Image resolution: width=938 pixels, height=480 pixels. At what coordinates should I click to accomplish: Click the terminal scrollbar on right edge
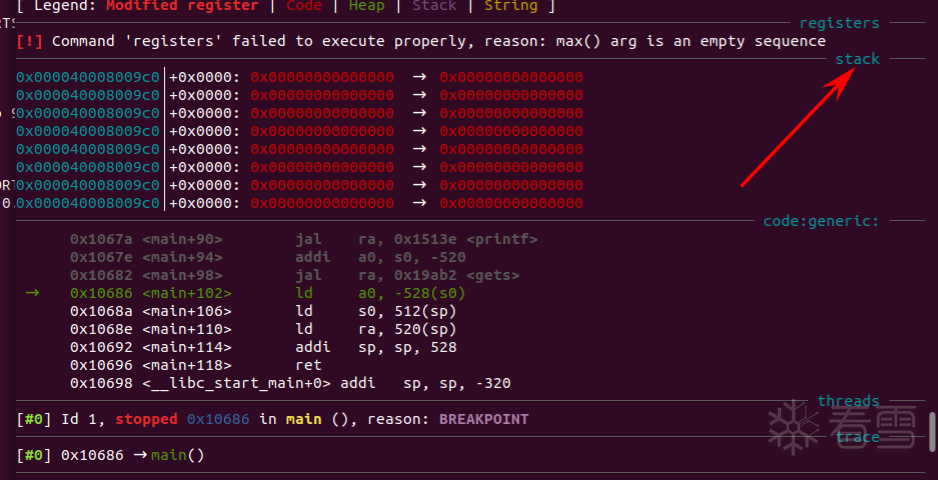click(x=932, y=433)
